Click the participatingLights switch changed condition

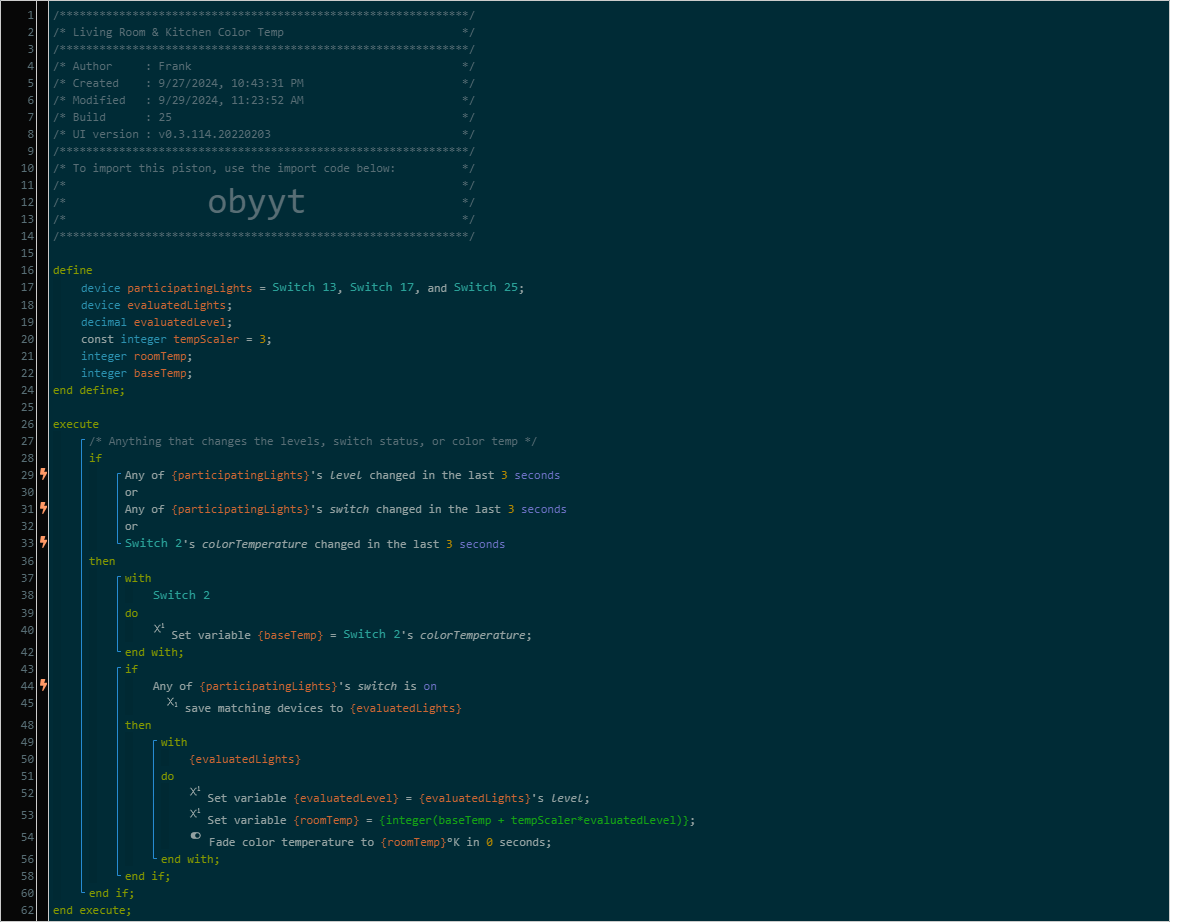[346, 511]
